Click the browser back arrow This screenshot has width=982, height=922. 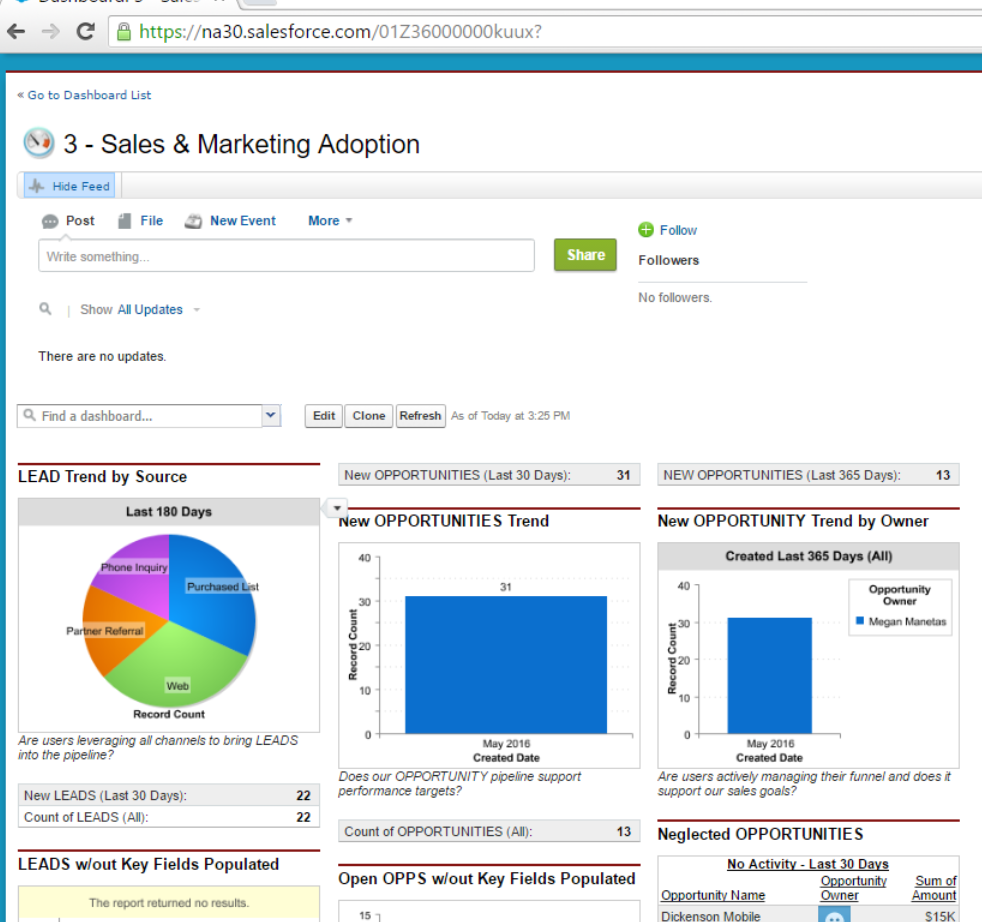coord(18,32)
